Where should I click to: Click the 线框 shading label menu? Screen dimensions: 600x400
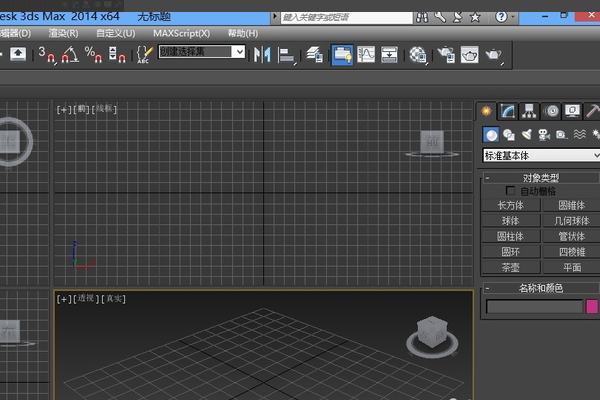pos(104,109)
